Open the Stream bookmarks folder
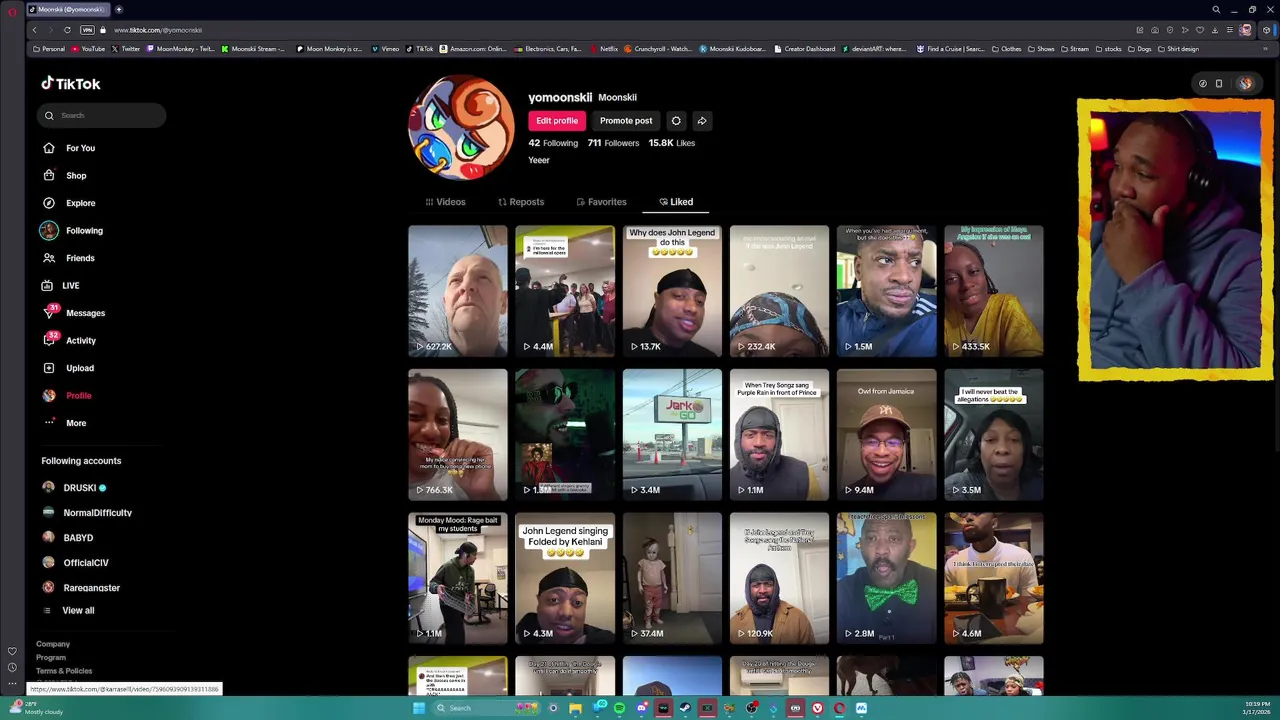This screenshot has height=720, width=1280. pyautogui.click(x=1075, y=49)
